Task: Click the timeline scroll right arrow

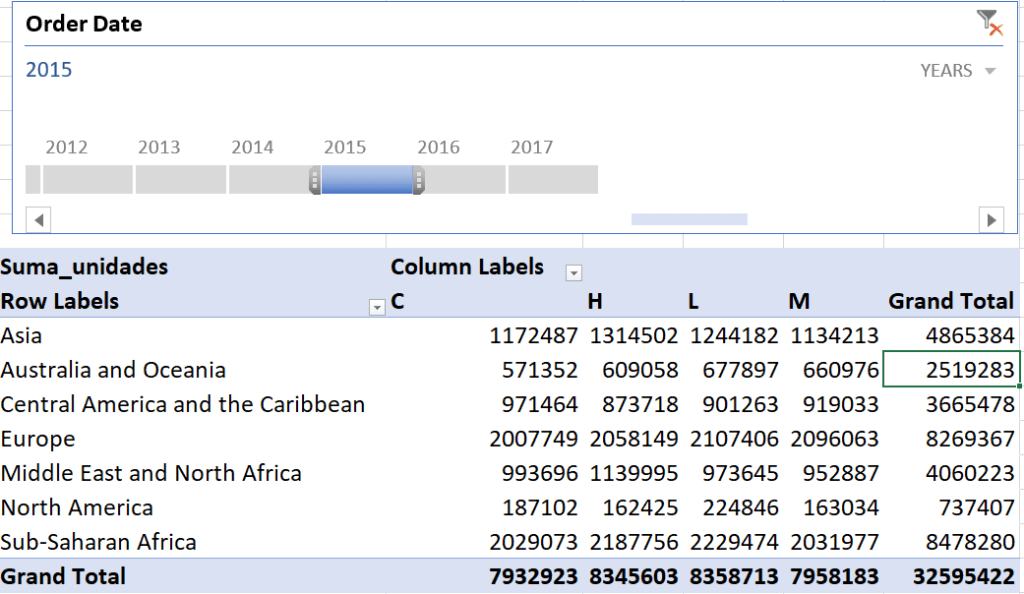Action: click(991, 220)
